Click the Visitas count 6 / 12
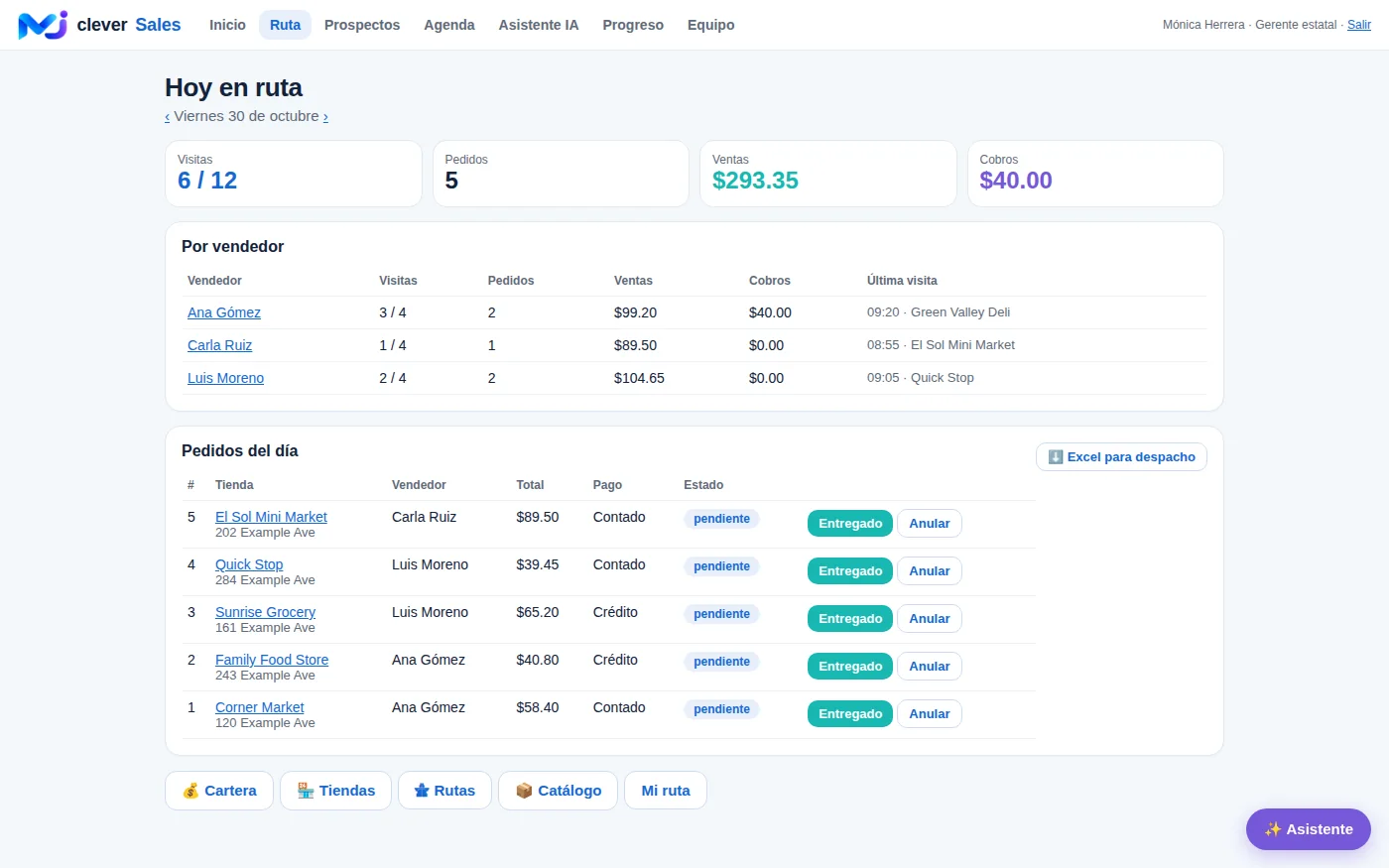The height and width of the screenshot is (868, 1389). [x=207, y=181]
